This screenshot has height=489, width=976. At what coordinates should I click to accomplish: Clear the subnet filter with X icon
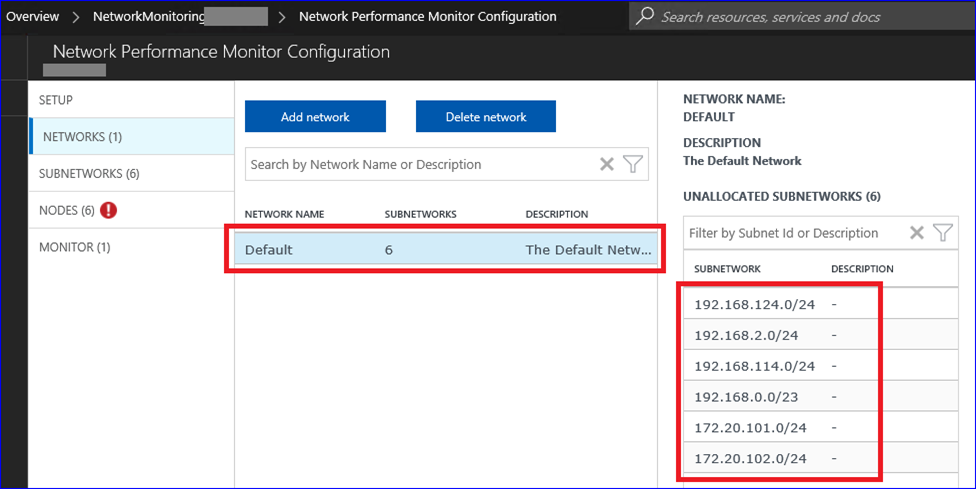tap(916, 233)
